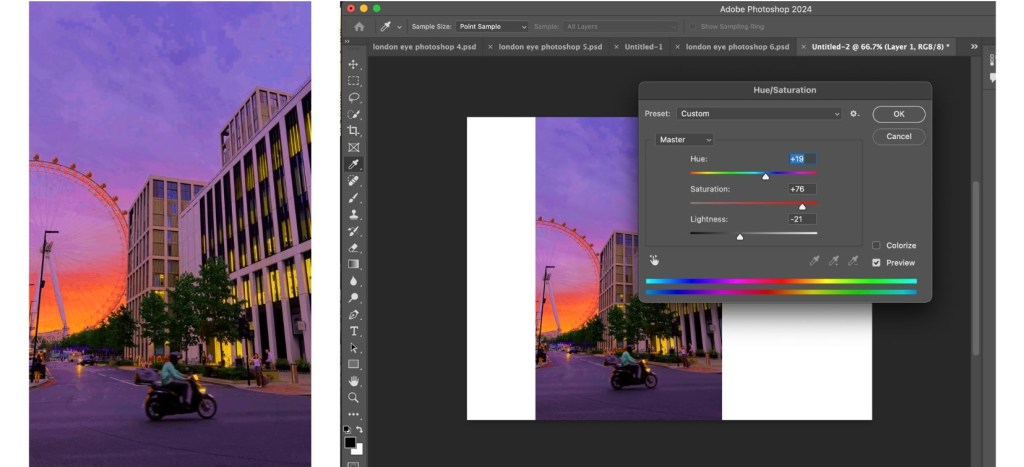Select the Horizontal Type tool
The width and height of the screenshot is (1024, 467).
pyautogui.click(x=353, y=331)
